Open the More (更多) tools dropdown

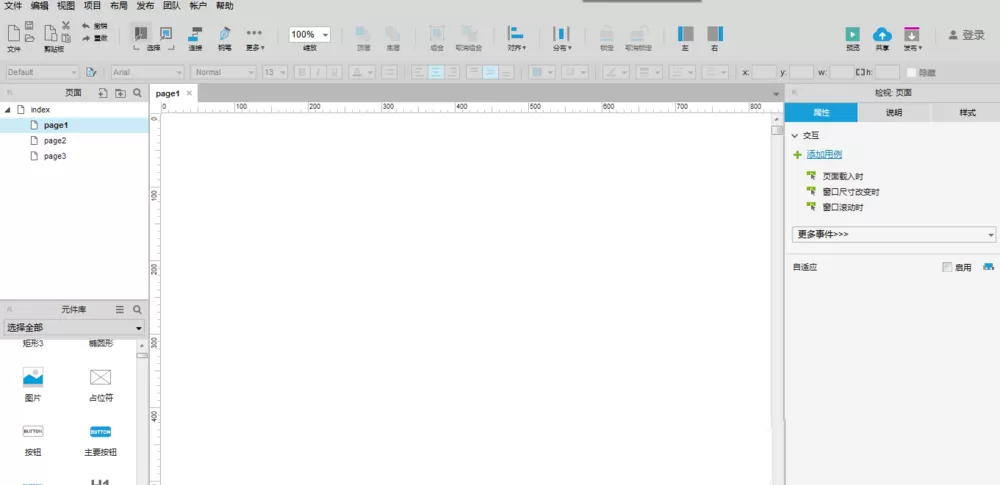254,37
